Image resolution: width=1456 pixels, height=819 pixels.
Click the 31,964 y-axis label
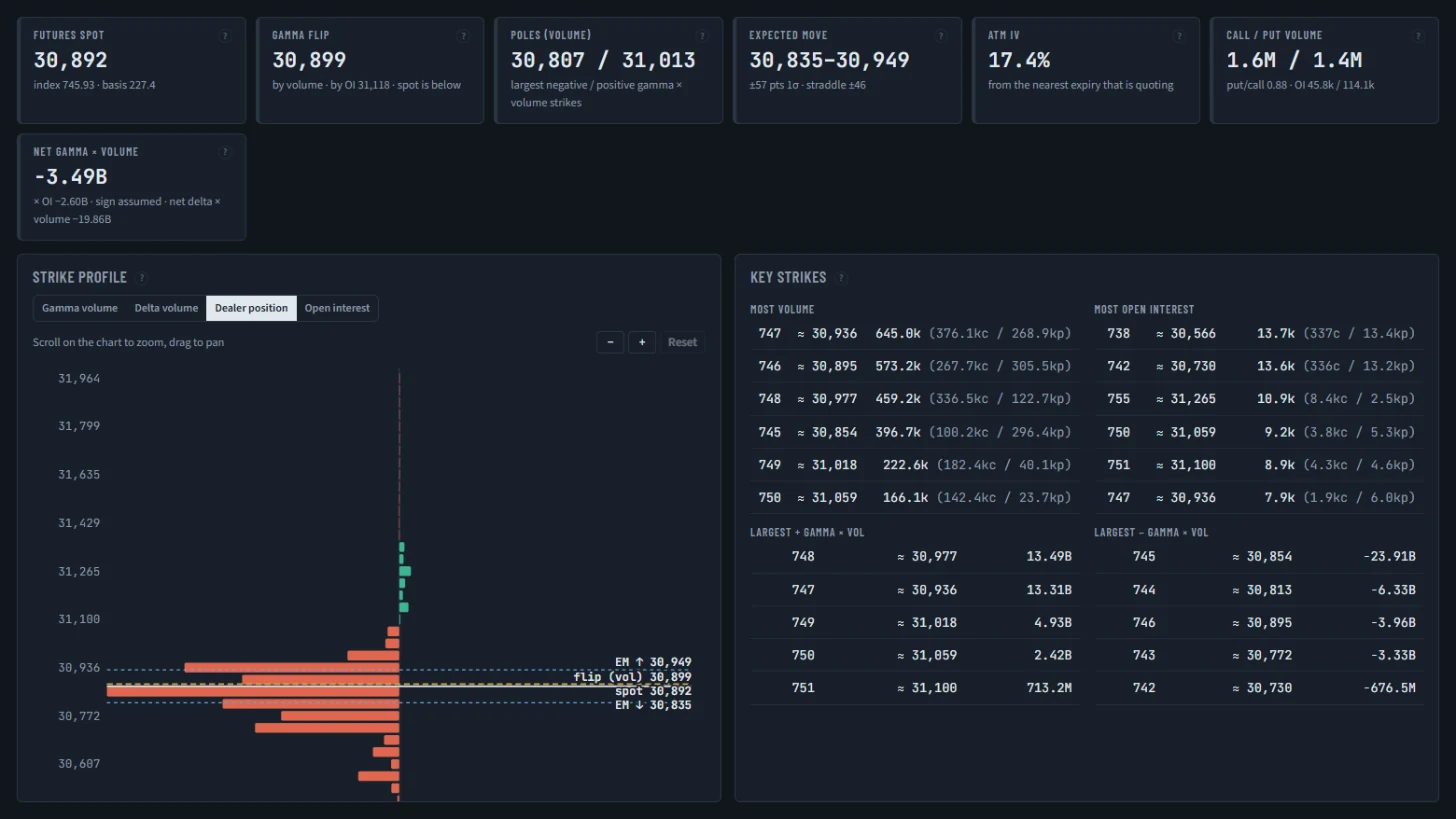pos(79,379)
